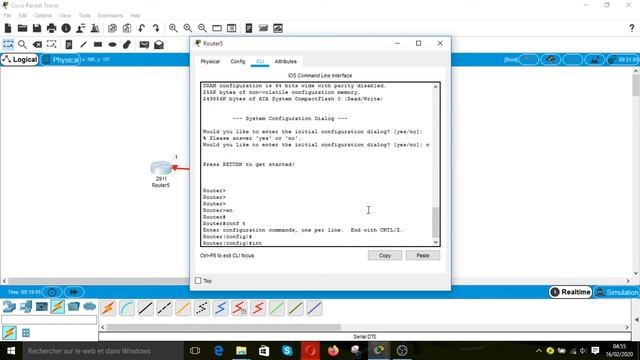Pick the Copper Straight-Through solid black cable
The height and width of the screenshot is (360, 640).
[x=145, y=308]
